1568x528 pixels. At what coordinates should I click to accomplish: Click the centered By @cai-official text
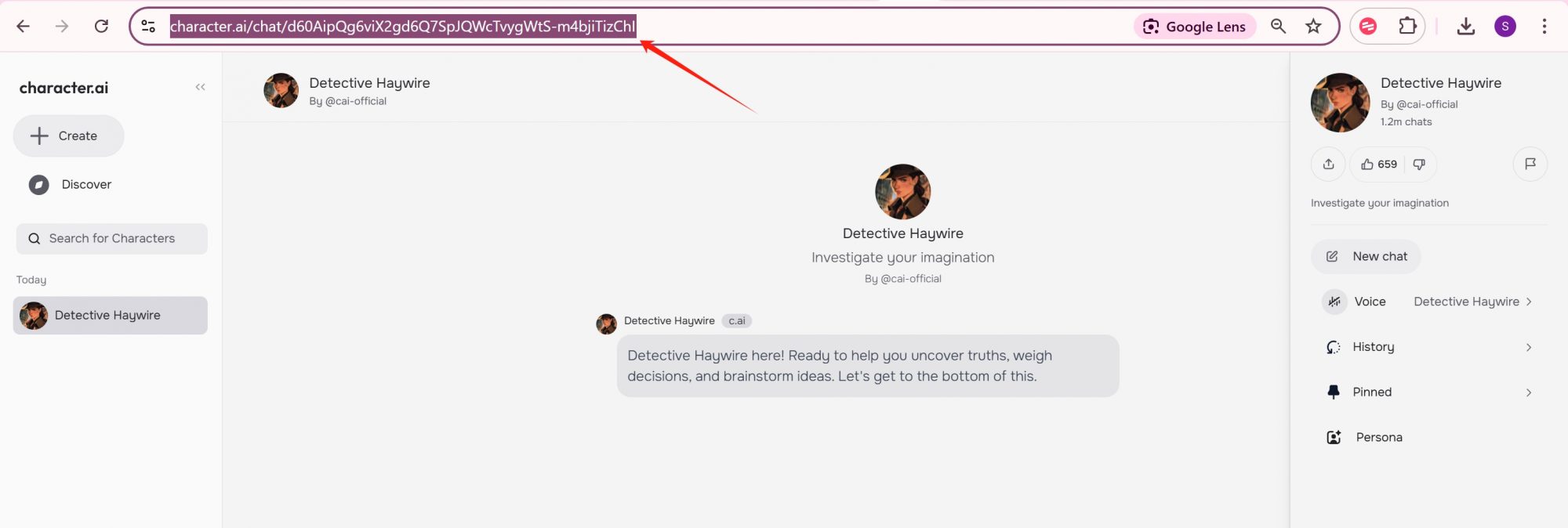click(902, 279)
